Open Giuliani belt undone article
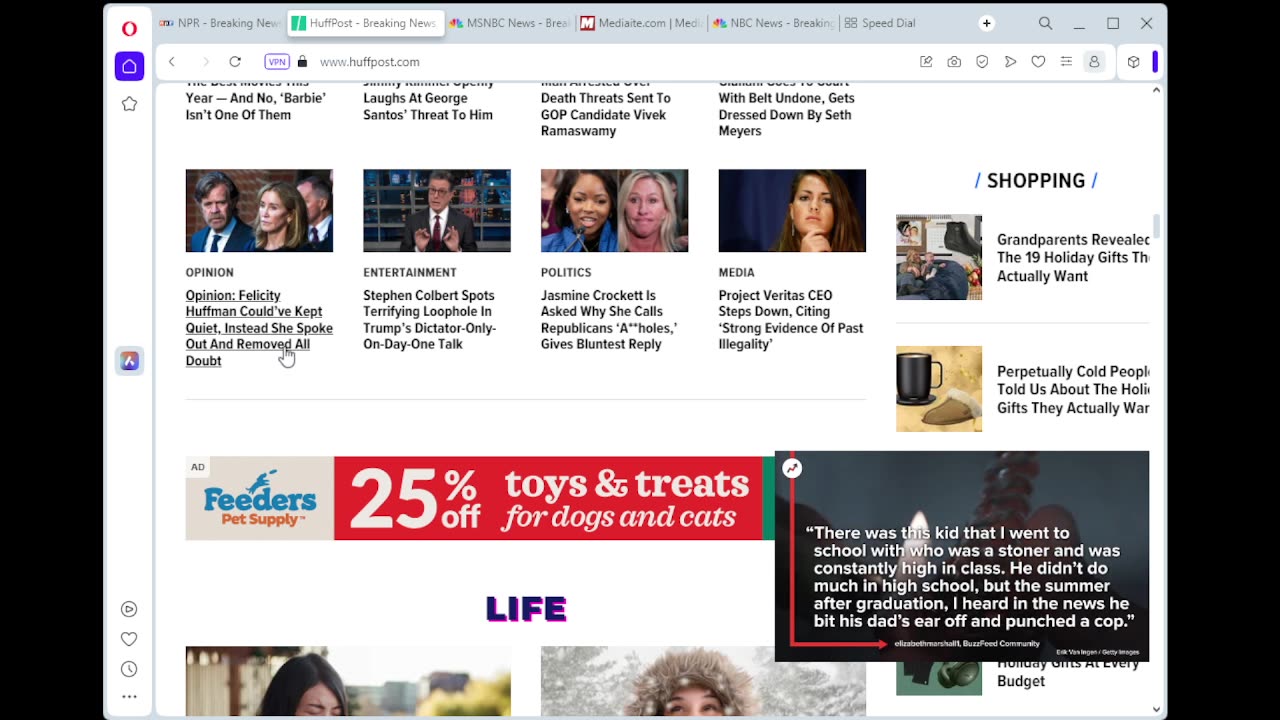Screen dimensions: 1280x720 [786, 110]
